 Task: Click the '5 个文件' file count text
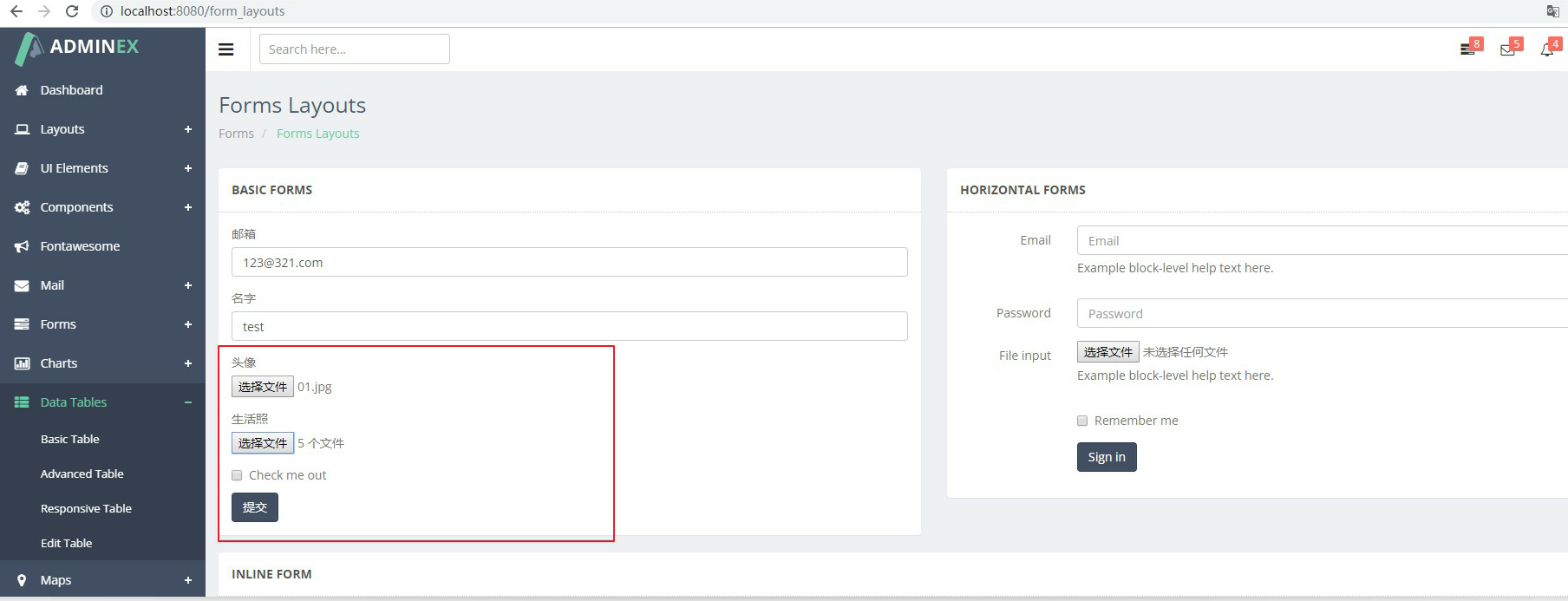pos(321,443)
